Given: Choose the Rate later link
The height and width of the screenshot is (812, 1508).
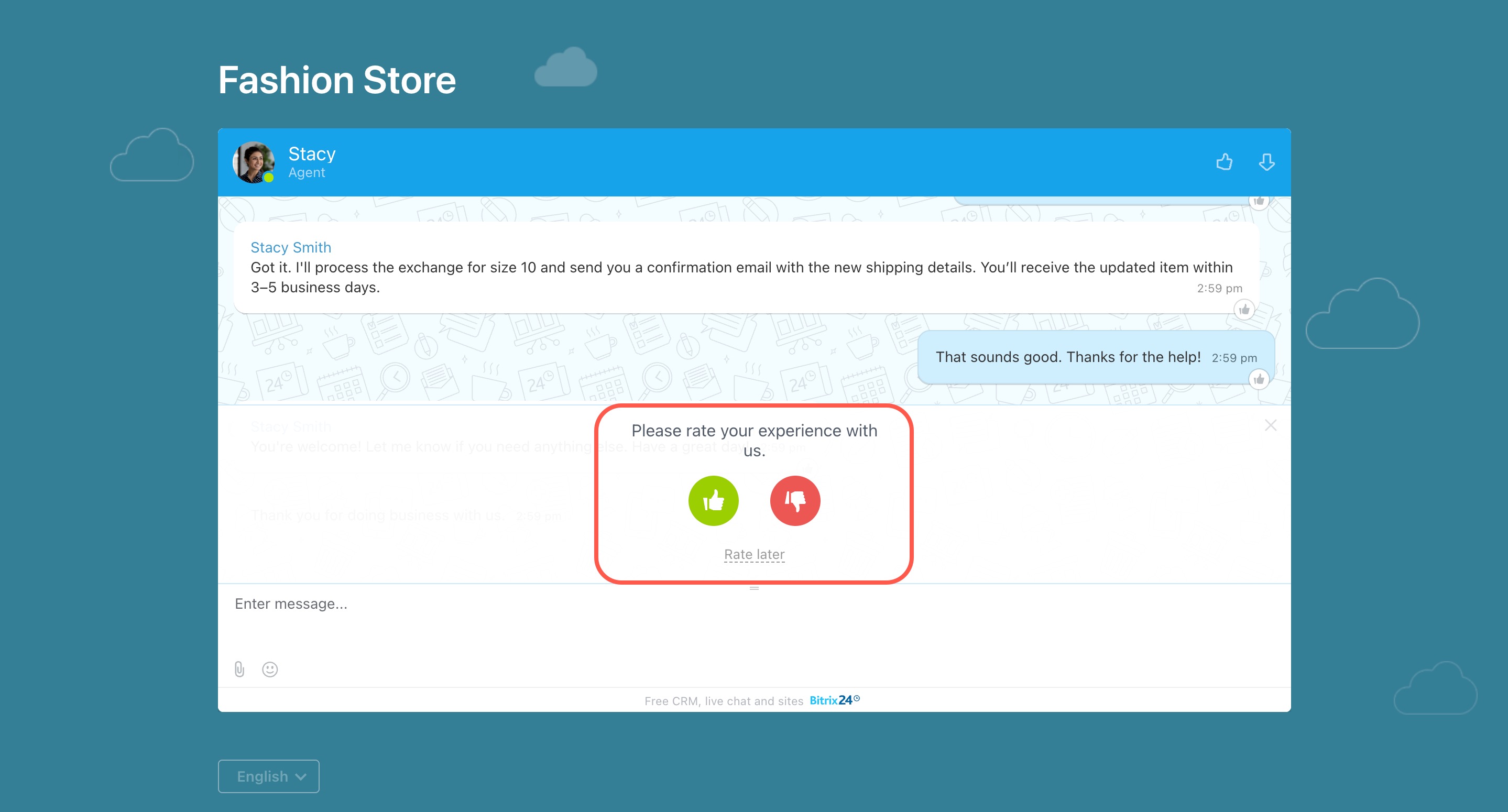Looking at the screenshot, I should pos(754,554).
